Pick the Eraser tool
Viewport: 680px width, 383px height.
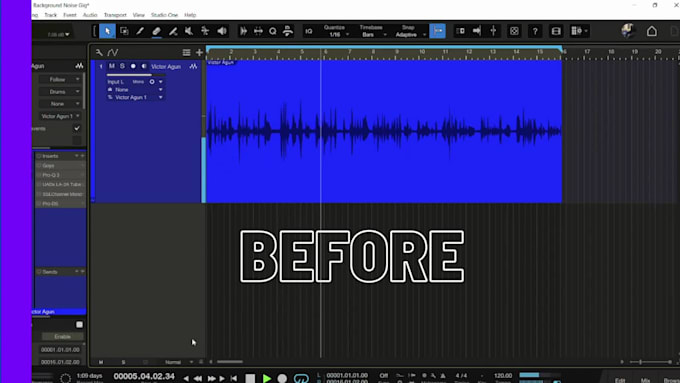(157, 31)
